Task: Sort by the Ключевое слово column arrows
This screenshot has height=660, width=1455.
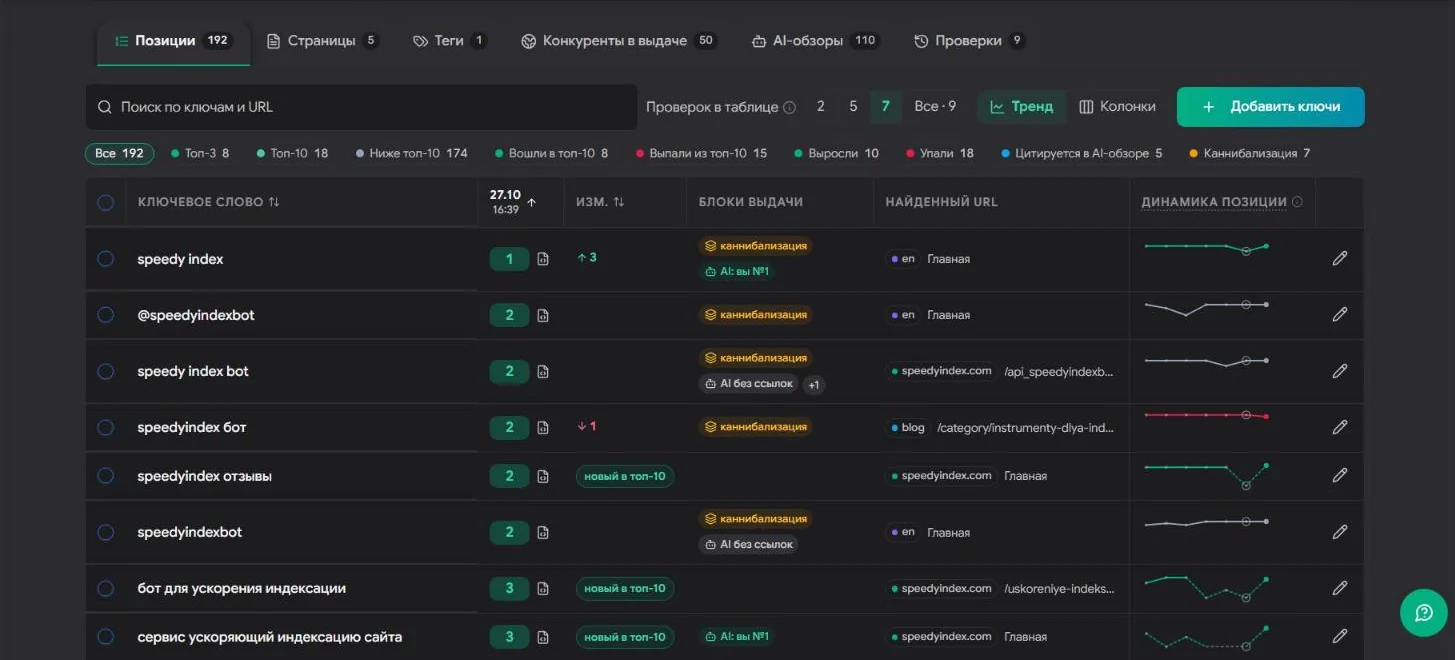Action: point(274,202)
